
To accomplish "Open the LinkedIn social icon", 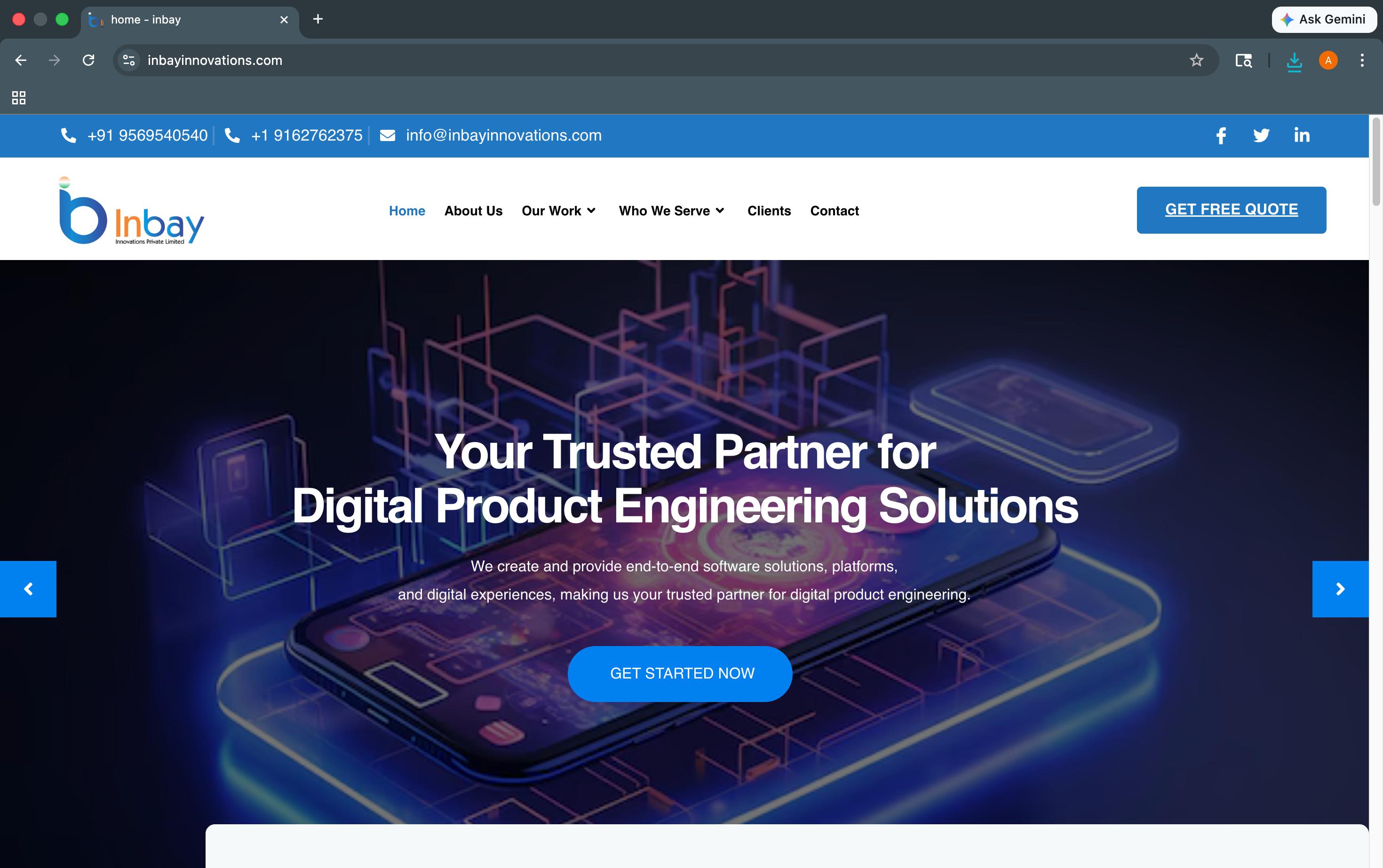I will click(x=1302, y=135).
